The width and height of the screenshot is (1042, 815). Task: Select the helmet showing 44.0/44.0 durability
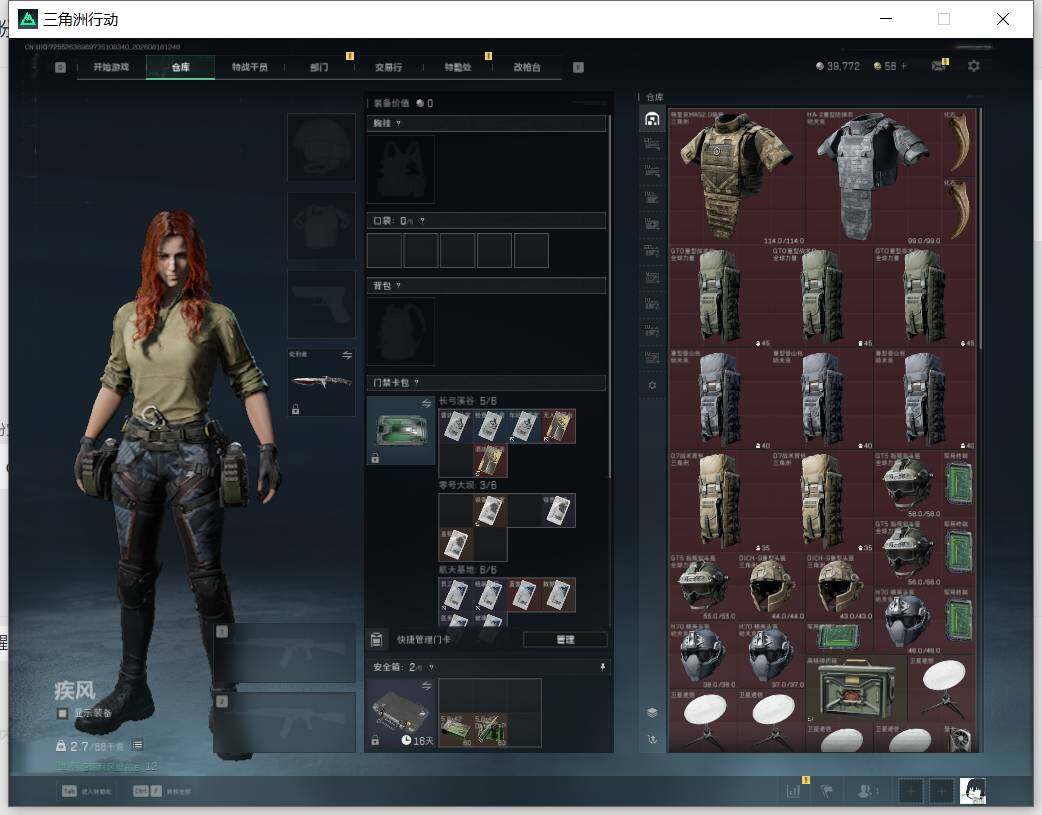click(771, 587)
